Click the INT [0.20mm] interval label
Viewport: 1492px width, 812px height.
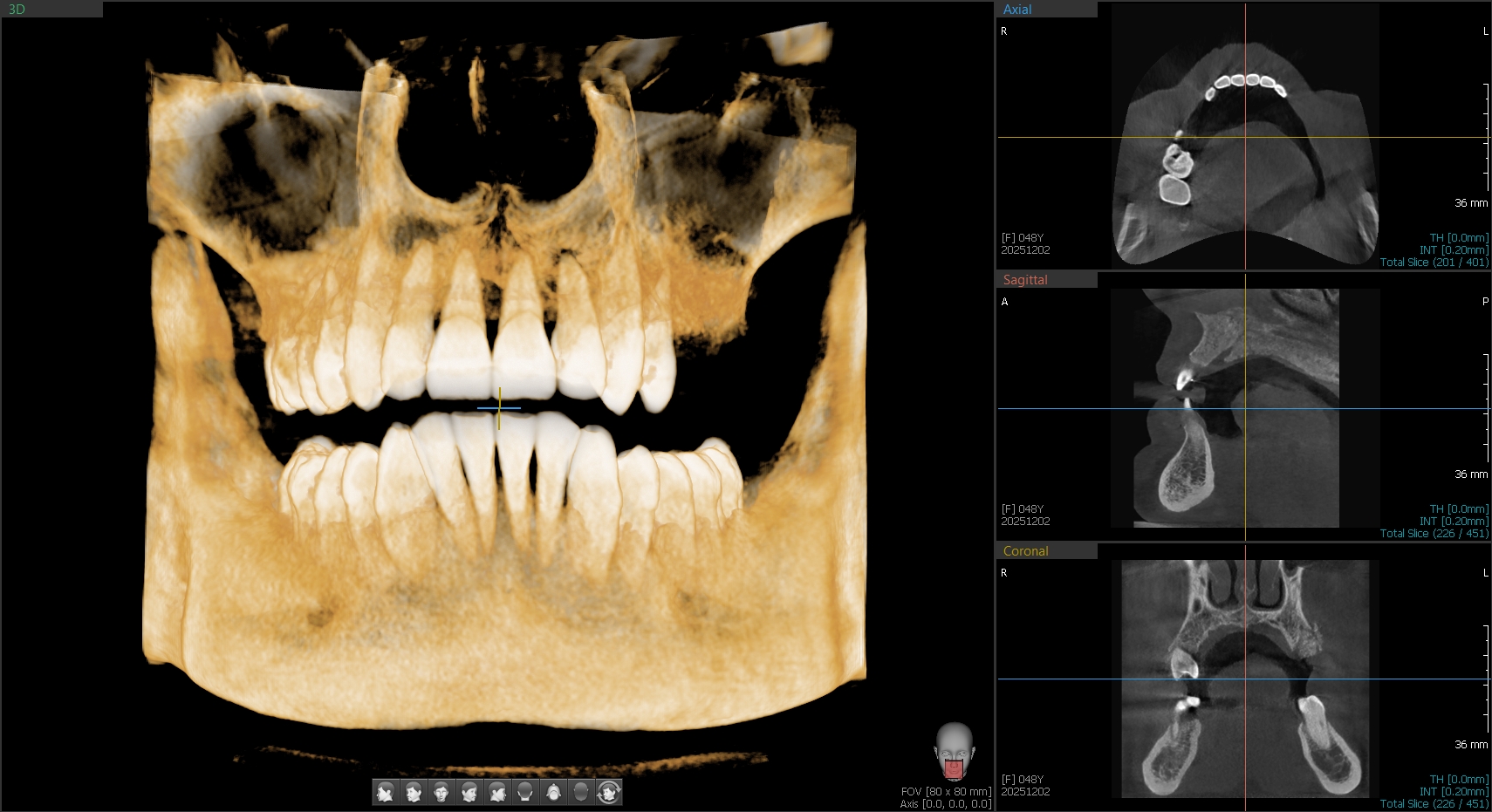point(1454,249)
